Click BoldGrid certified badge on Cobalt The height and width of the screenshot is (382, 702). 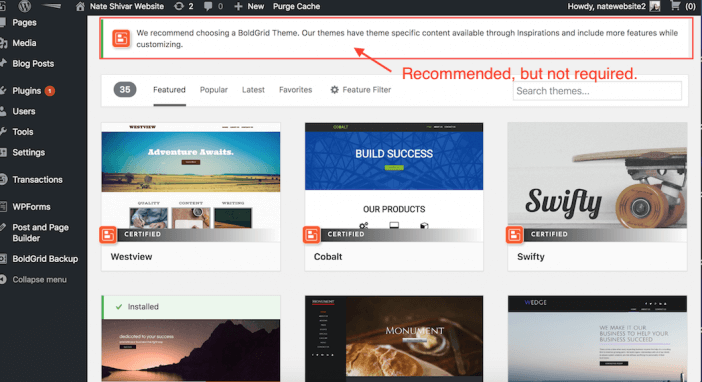click(x=311, y=235)
